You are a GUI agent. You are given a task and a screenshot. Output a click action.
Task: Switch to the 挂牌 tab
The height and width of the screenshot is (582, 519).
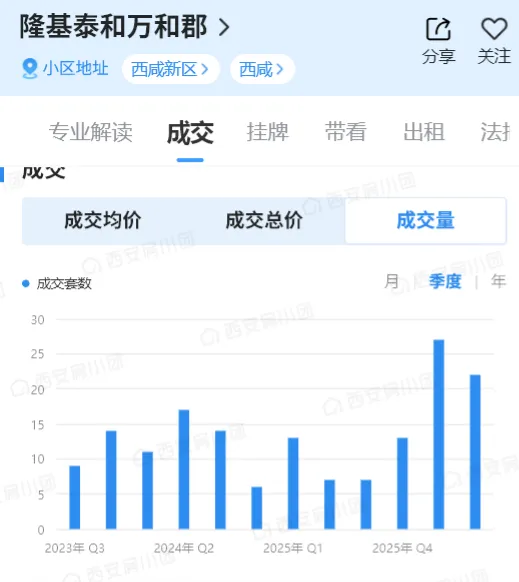coord(268,132)
